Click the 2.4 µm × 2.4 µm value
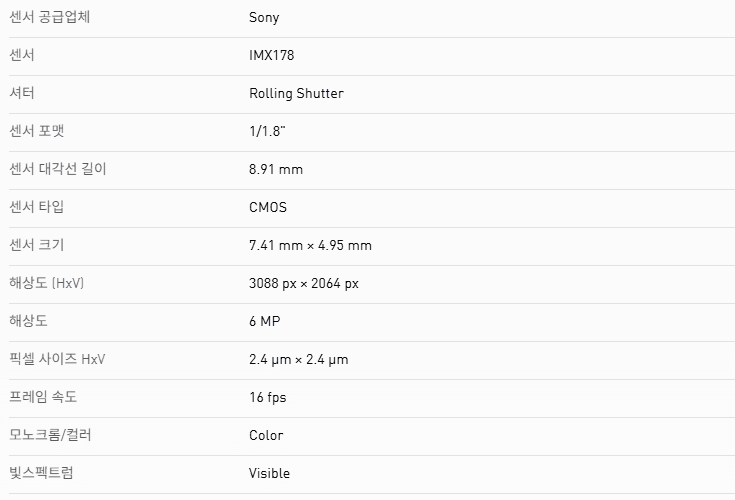The height and width of the screenshot is (500, 735). point(299,359)
